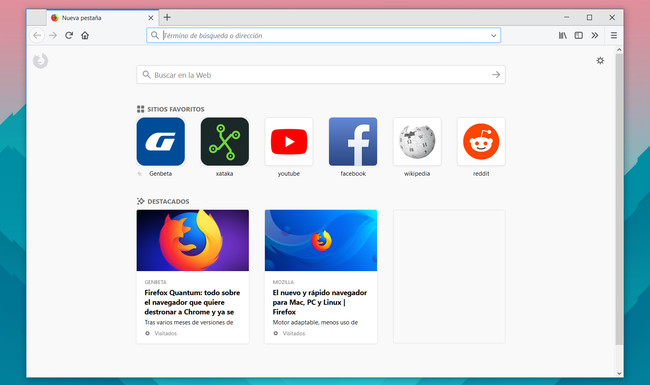The image size is (650, 385).
Task: Focus the address bar search field
Action: [324, 36]
